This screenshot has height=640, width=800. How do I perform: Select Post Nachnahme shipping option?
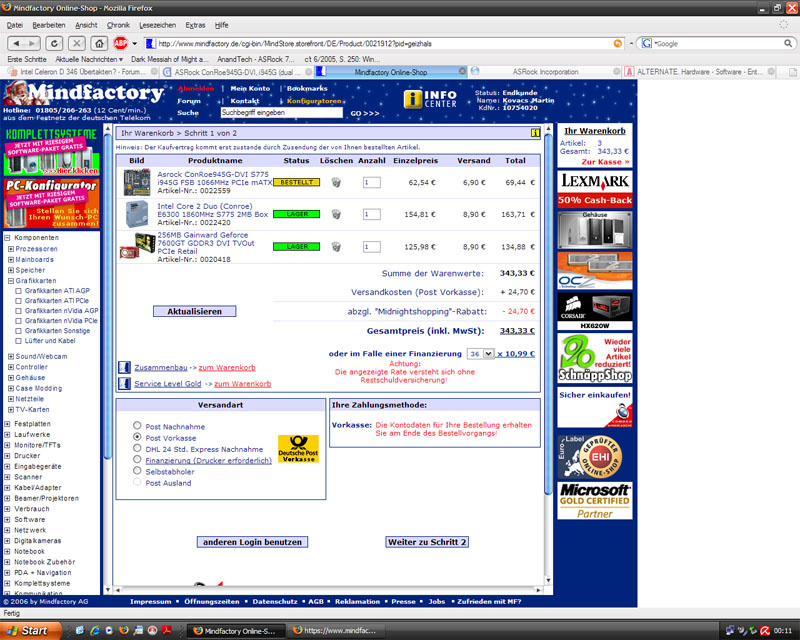coord(137,425)
